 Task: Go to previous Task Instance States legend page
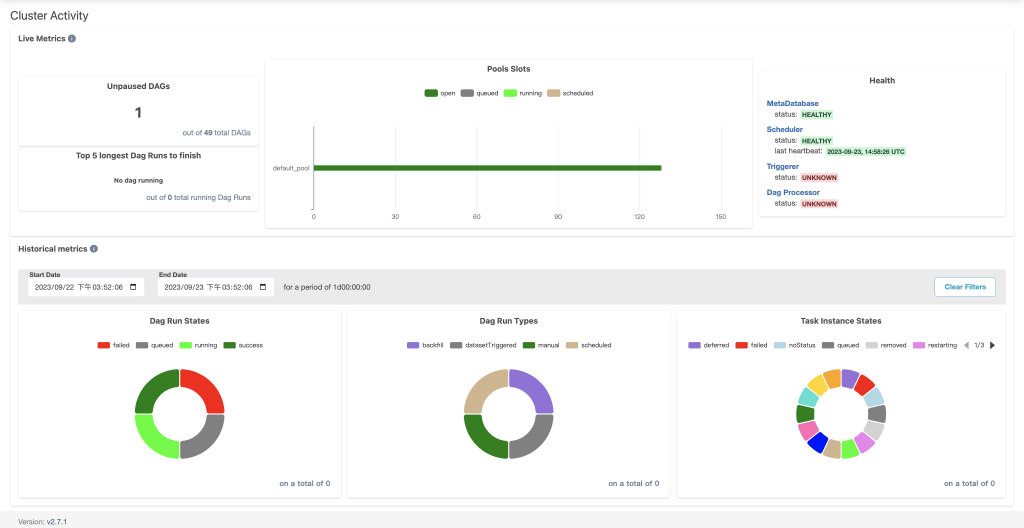tap(967, 345)
